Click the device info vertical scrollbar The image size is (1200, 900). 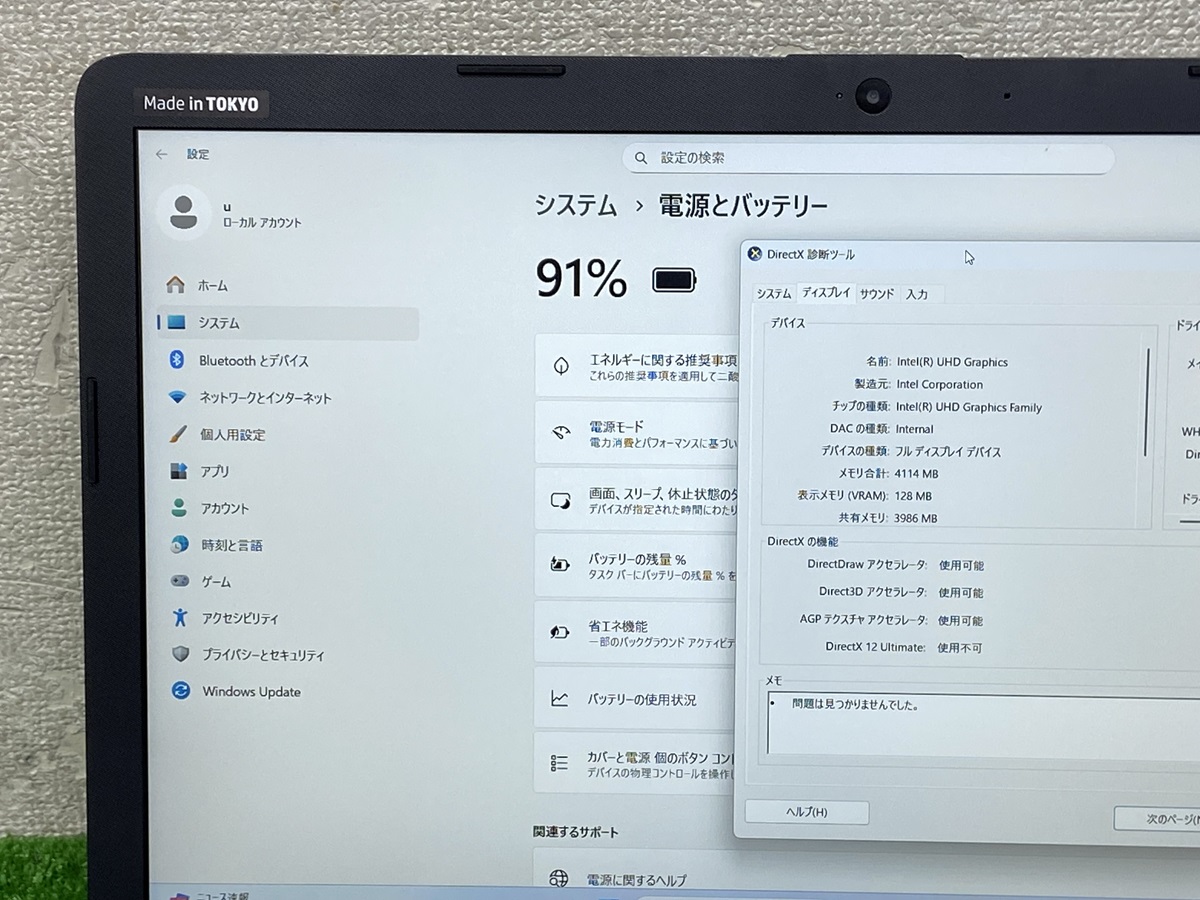(x=1147, y=400)
